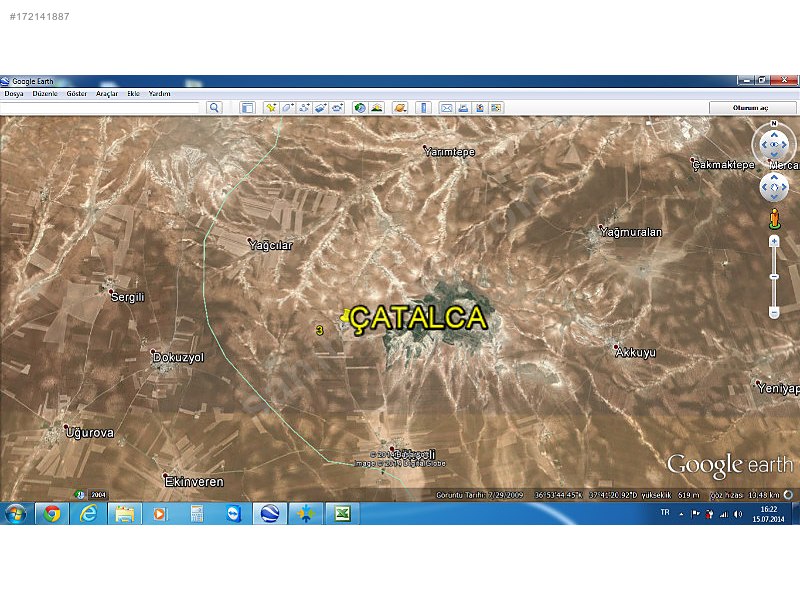
Task: Click the eye in the look joystick
Action: [774, 145]
